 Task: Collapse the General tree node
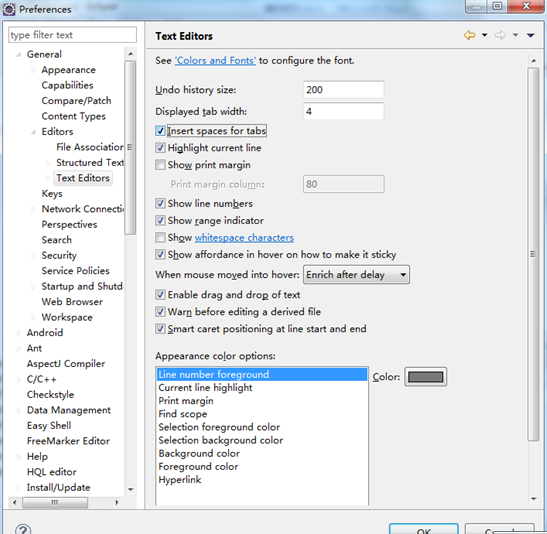coord(18,54)
